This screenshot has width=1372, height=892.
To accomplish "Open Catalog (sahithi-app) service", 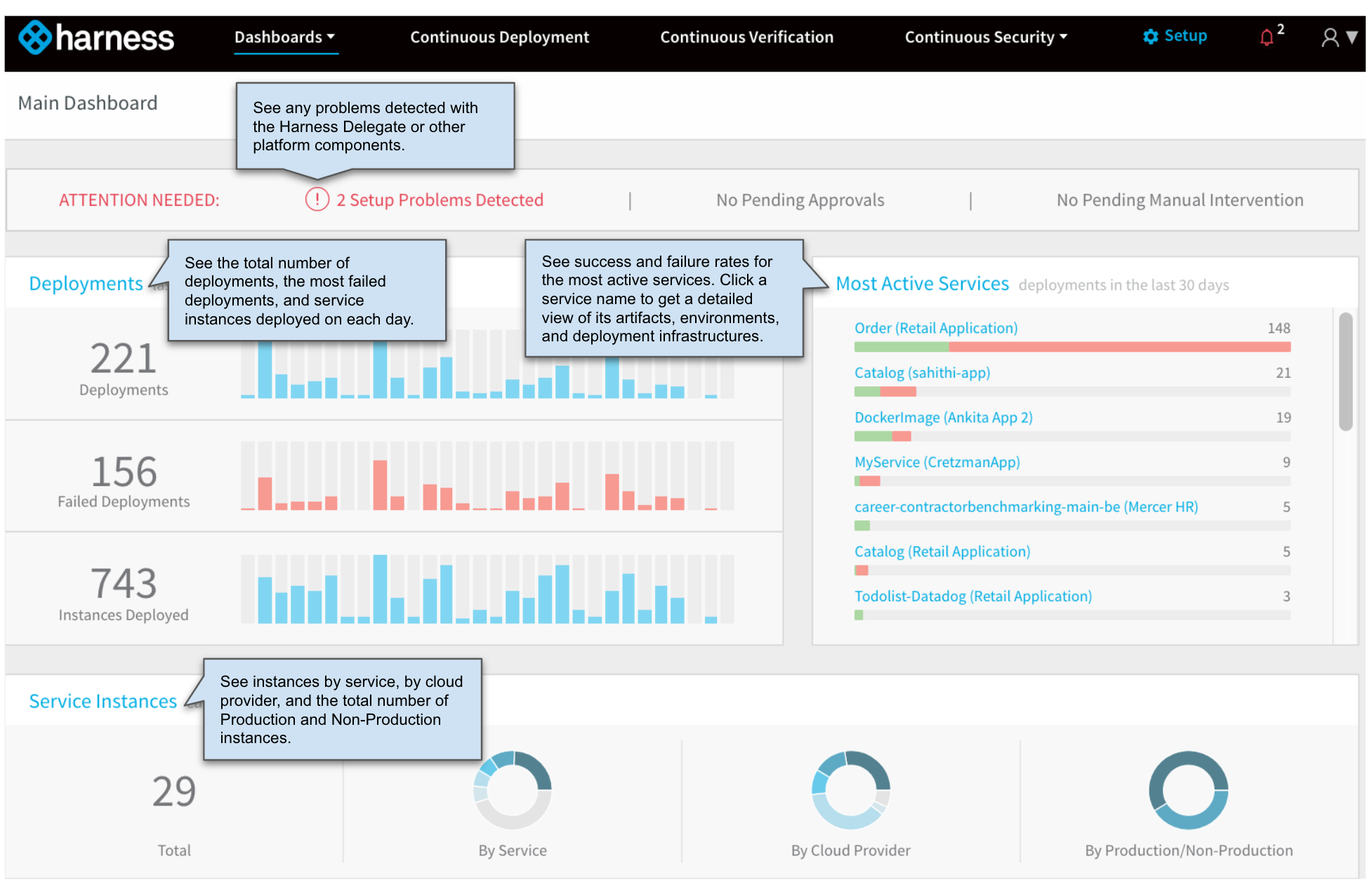I will pos(922,373).
